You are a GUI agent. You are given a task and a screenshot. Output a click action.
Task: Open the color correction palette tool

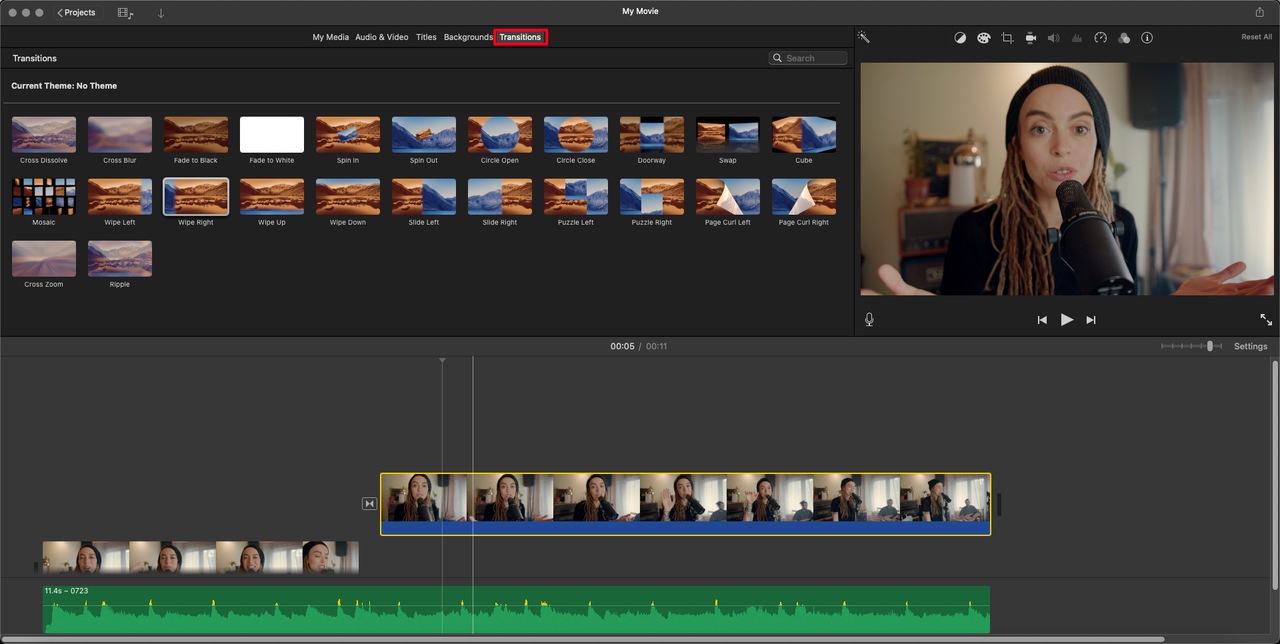pyautogui.click(x=983, y=38)
